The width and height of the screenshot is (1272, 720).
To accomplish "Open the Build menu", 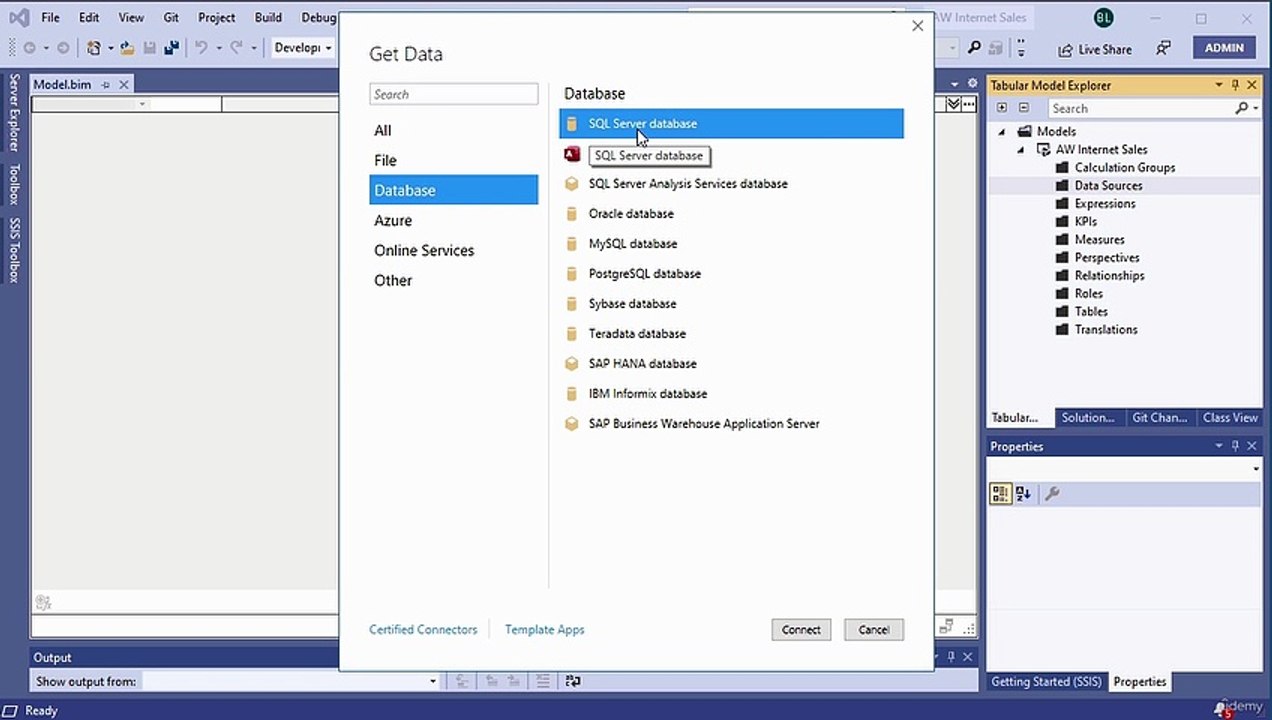I will 268,17.
